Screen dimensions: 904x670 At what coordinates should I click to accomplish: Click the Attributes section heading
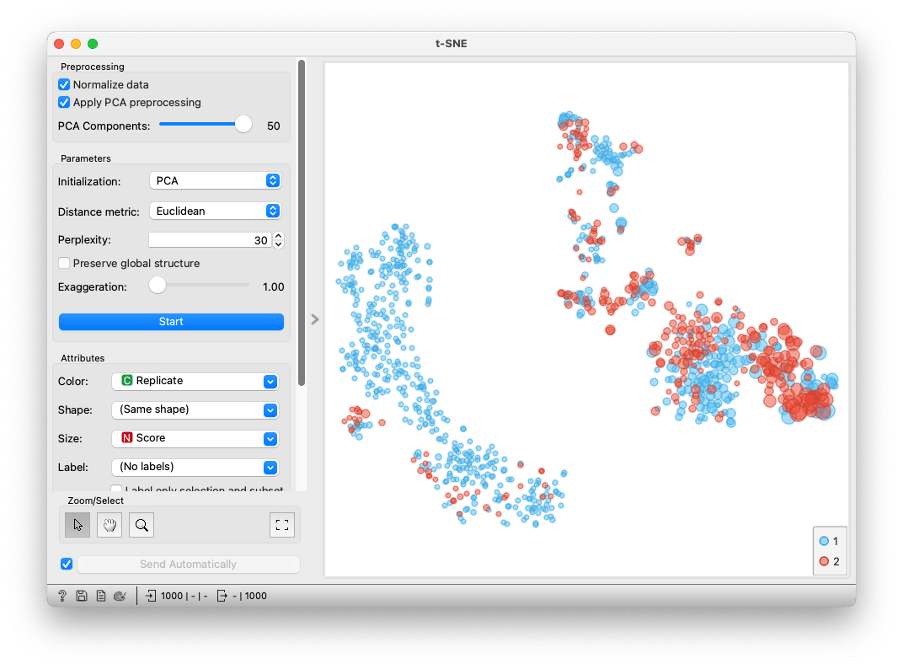82,358
